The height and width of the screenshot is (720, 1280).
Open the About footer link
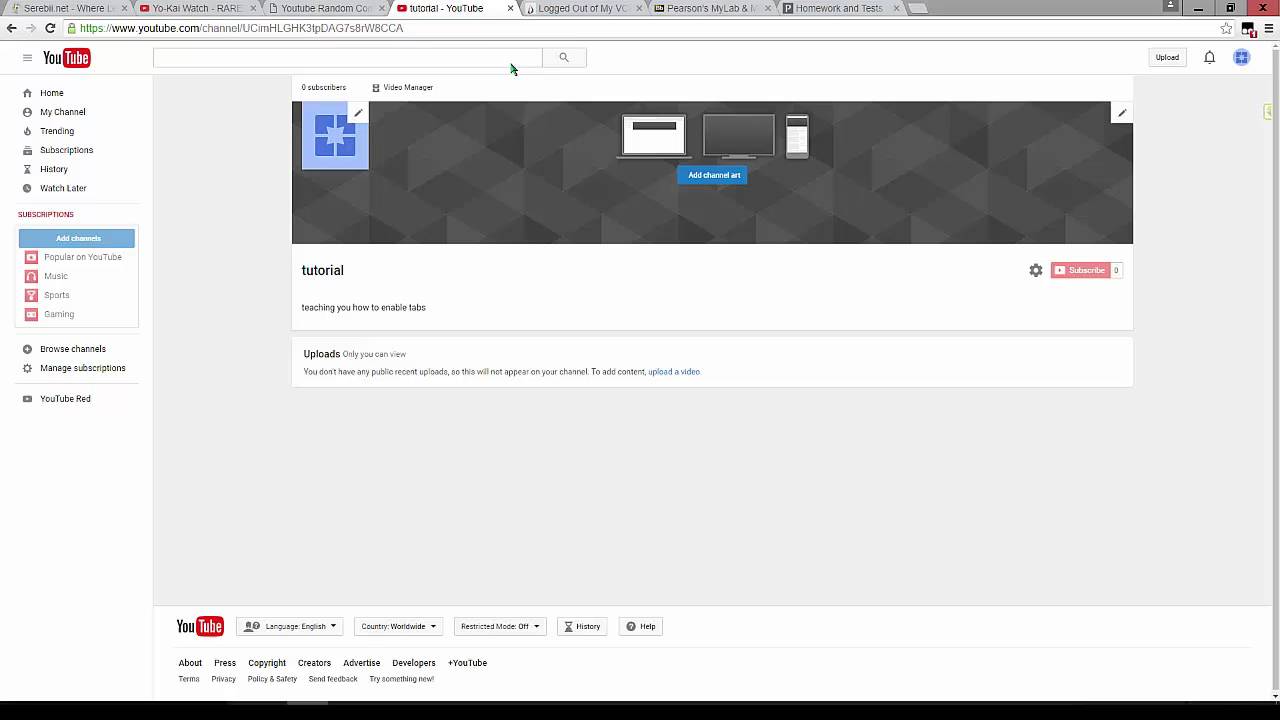point(190,663)
